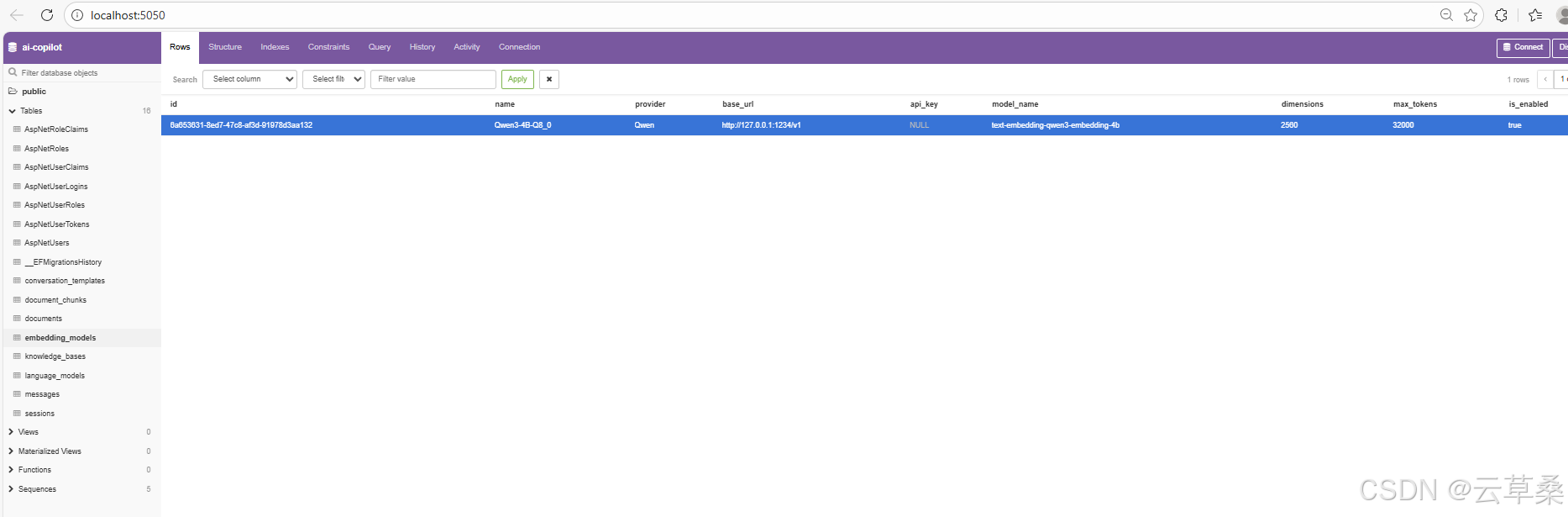Collapse the Tables section
This screenshot has height=517, width=1568.
[12, 110]
